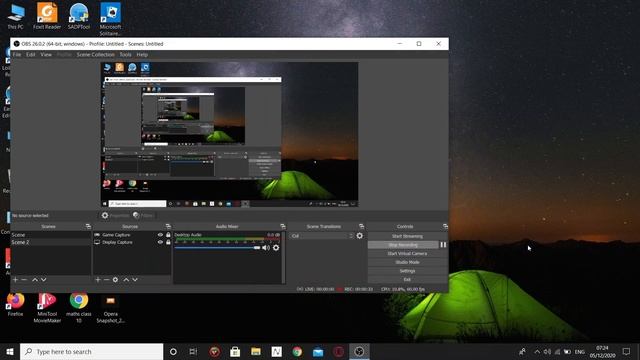Open the Opera Snapshot desktop file
This screenshot has height=360, width=640.
coord(110,308)
